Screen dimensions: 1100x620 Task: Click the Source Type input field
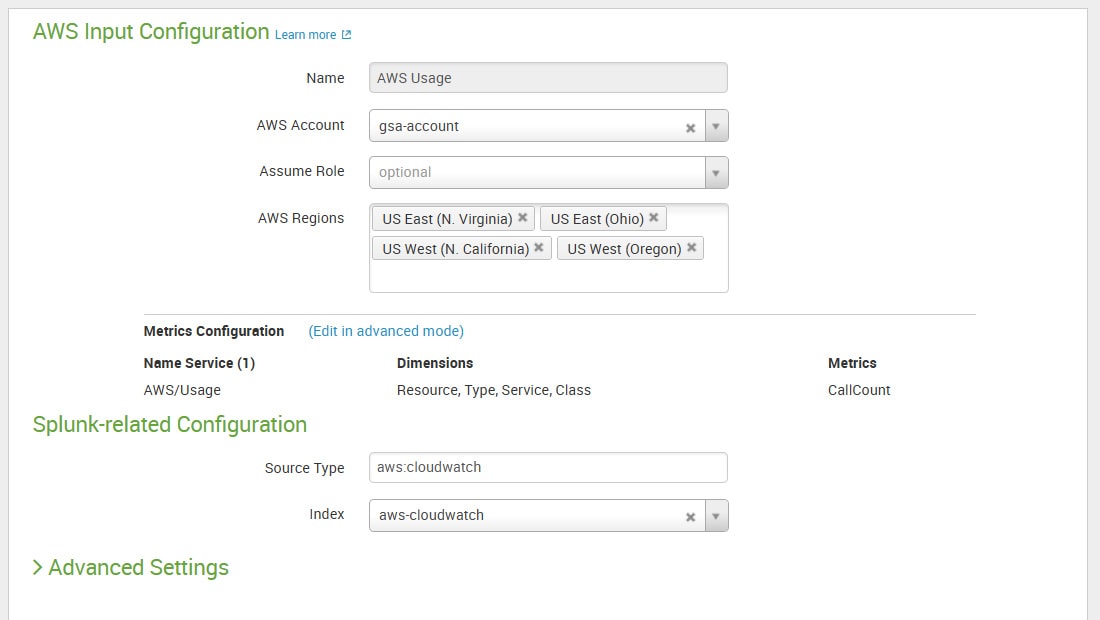pos(547,467)
